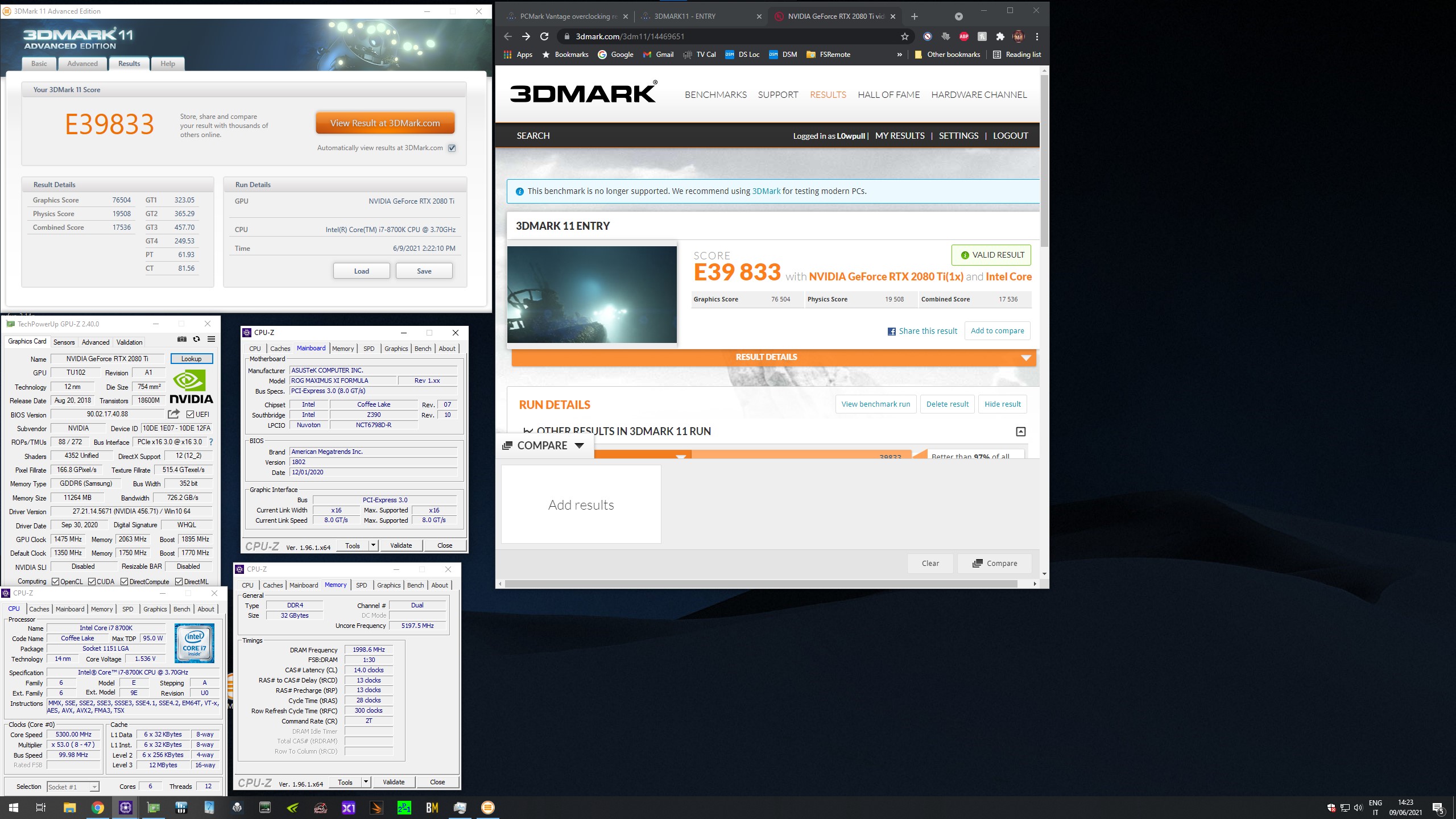Open HALL OF FAME in 3DMark site menu
The width and height of the screenshot is (1456, 819).
[x=888, y=95]
